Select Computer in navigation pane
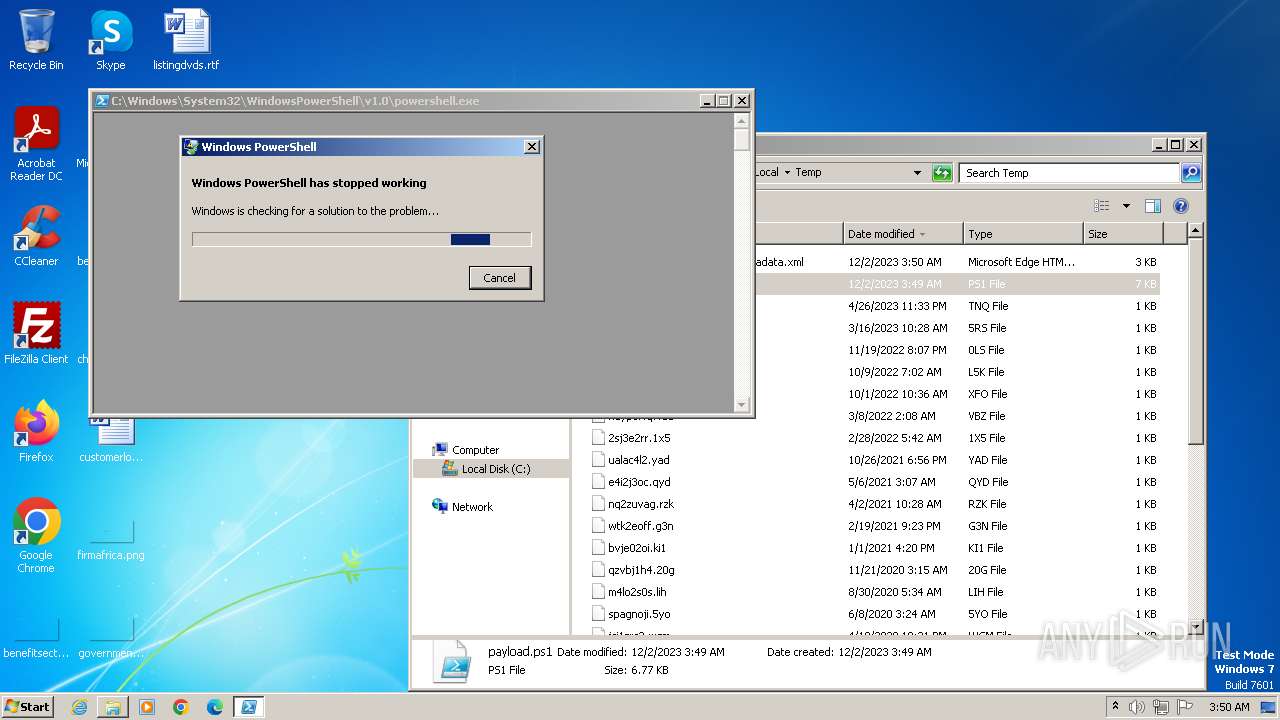 (x=475, y=450)
